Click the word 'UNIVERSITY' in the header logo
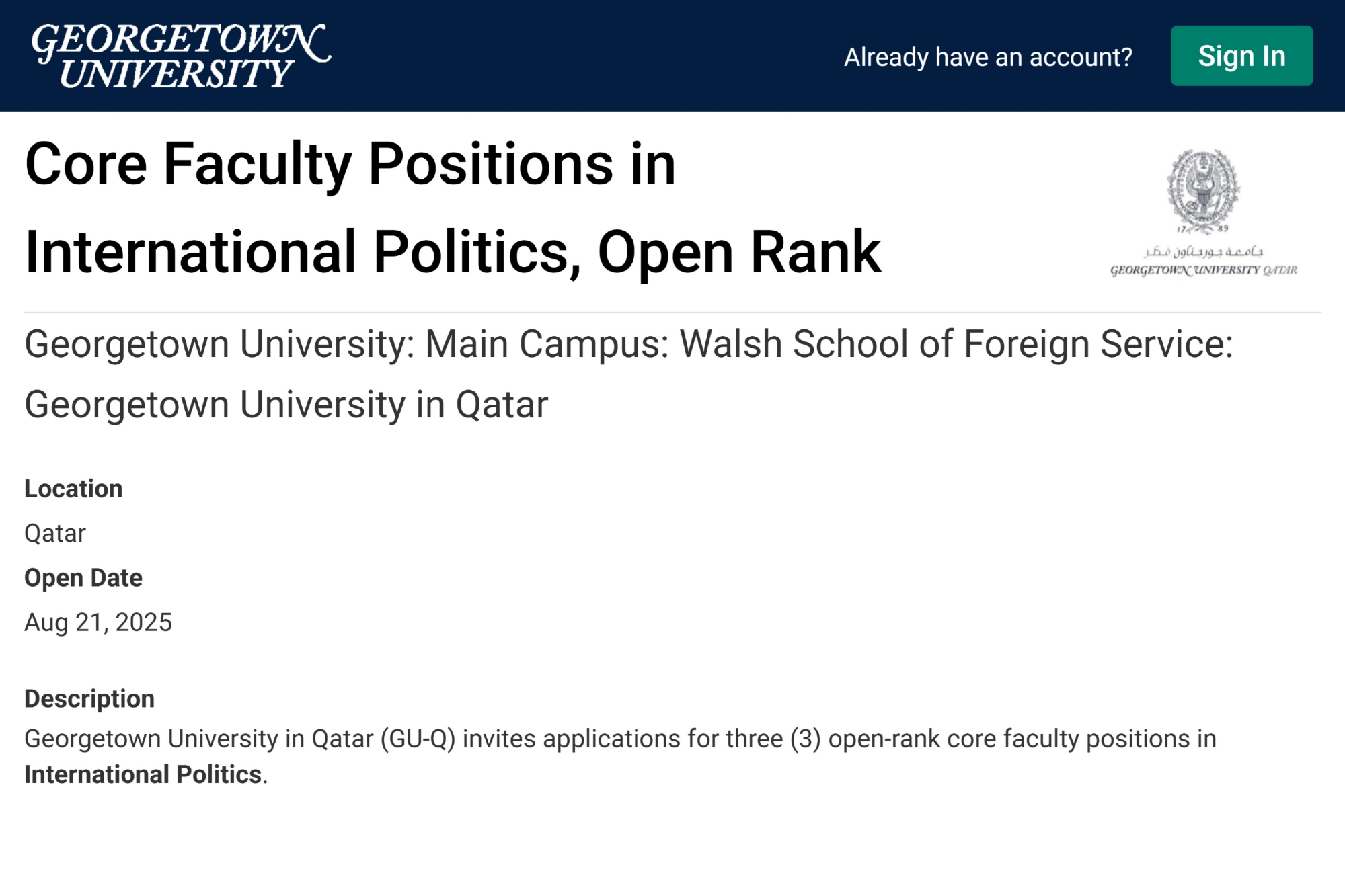 (x=177, y=74)
